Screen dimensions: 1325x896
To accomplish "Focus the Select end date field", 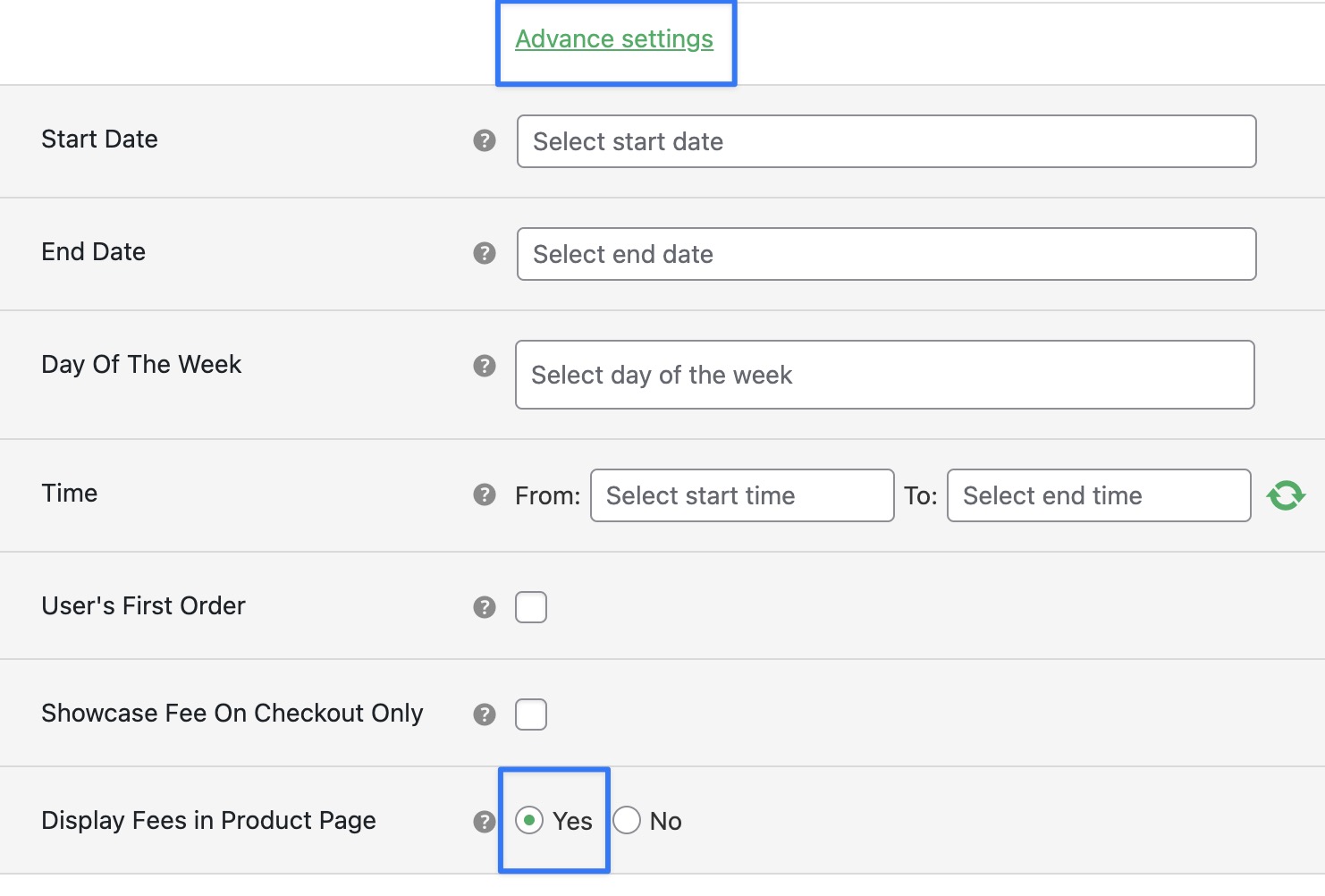I will (x=887, y=254).
